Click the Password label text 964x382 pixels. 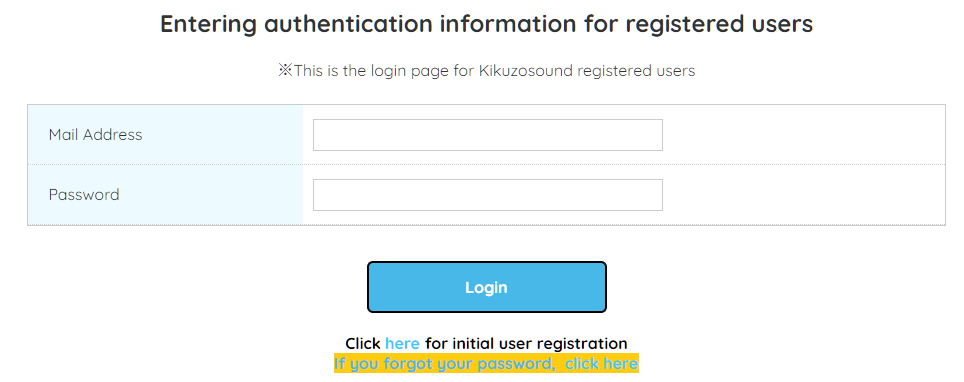pos(84,195)
